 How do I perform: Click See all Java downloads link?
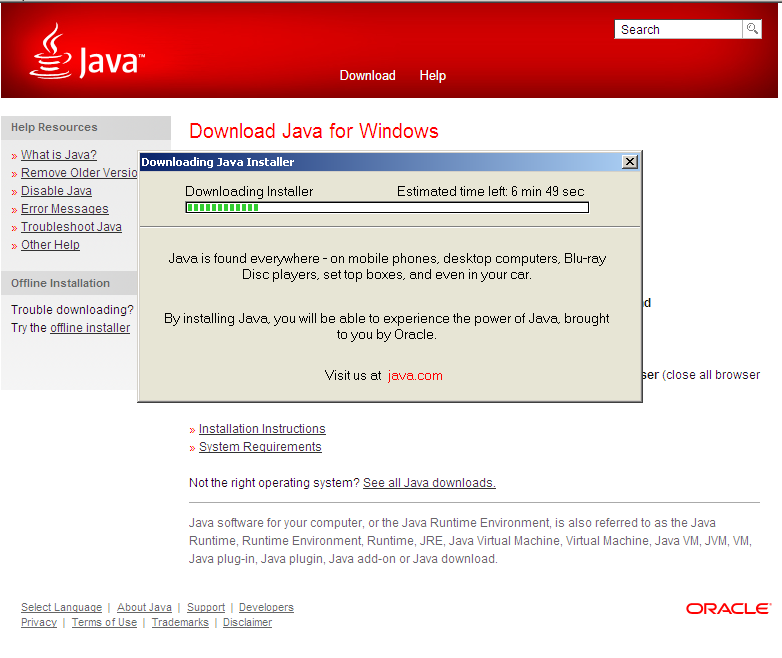click(x=429, y=483)
